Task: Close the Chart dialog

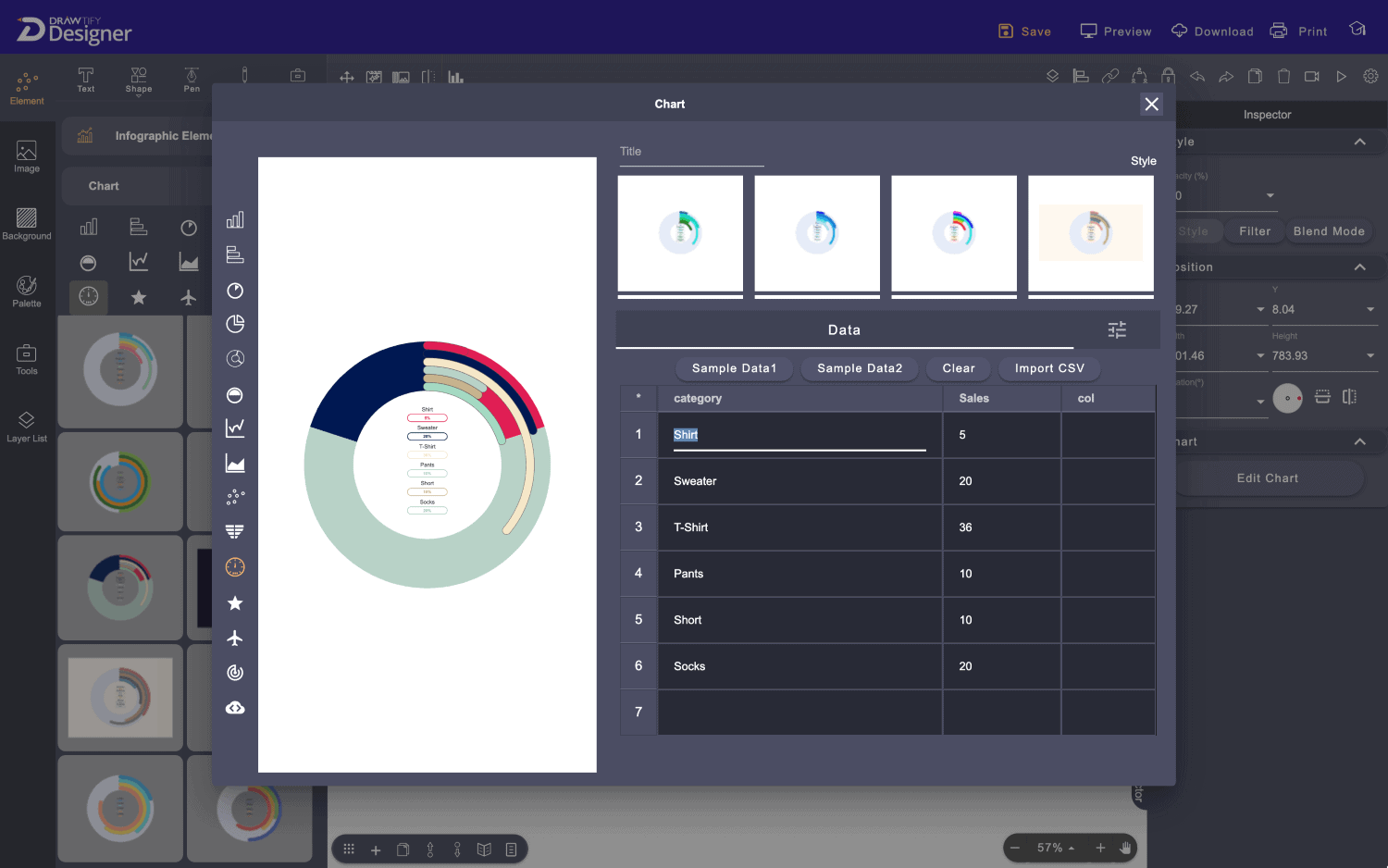Action: 1151,105
